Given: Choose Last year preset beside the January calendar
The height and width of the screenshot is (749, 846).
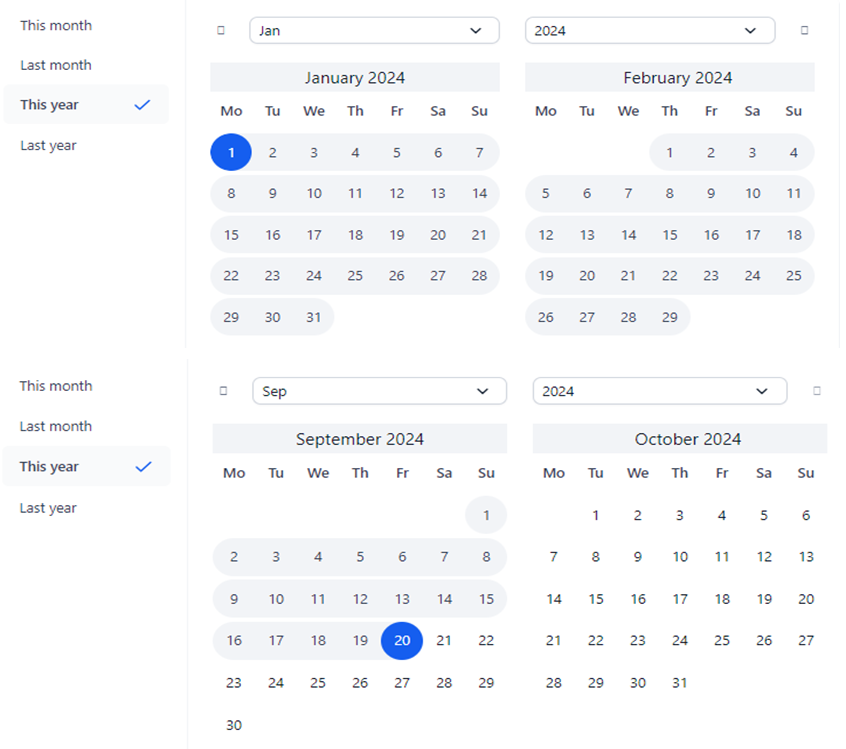Looking at the screenshot, I should (48, 146).
